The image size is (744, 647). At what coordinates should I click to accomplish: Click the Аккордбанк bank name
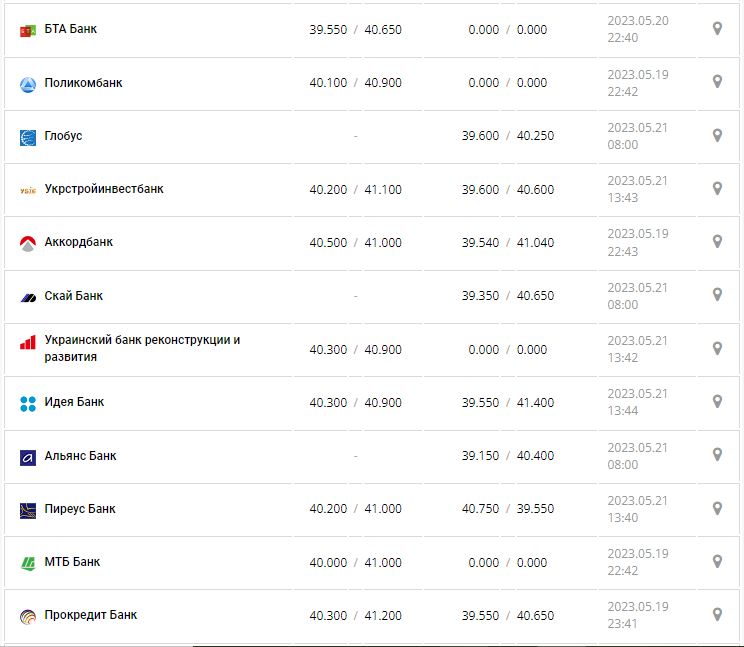point(79,242)
